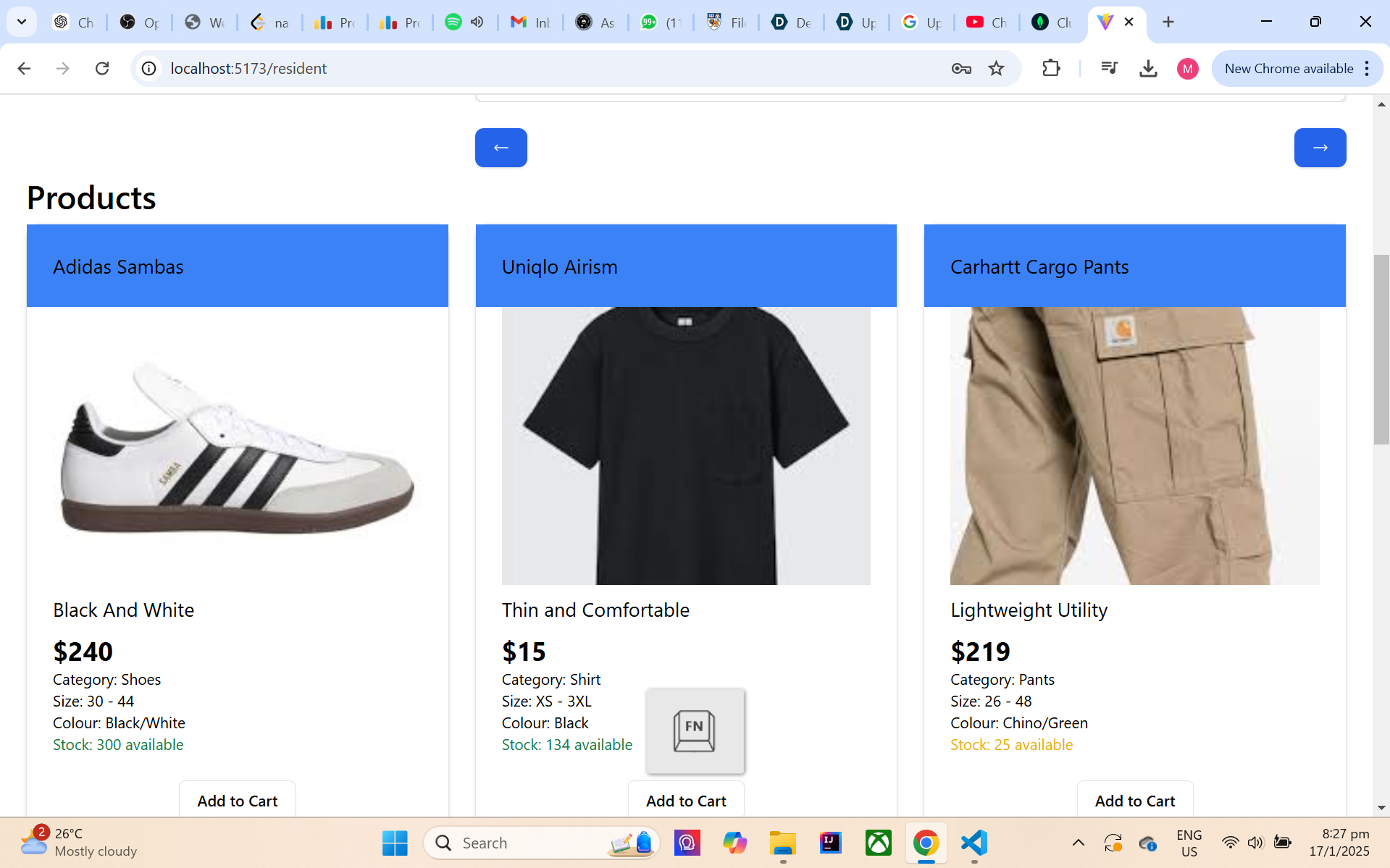Open the Carhartt Cargo Pants image
This screenshot has width=1390, height=868.
click(1135, 446)
